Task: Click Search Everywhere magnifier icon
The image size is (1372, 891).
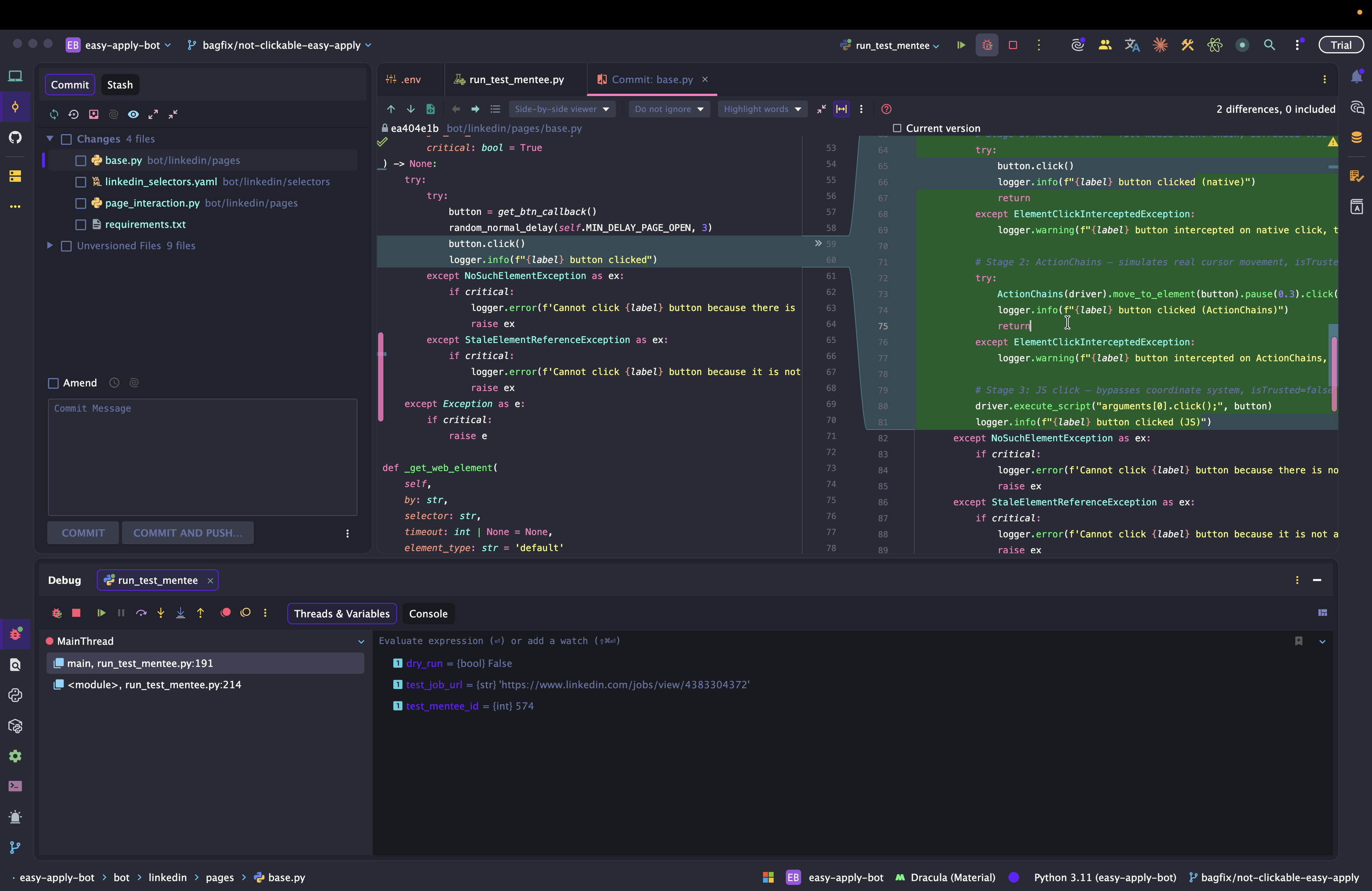Action: click(1269, 45)
